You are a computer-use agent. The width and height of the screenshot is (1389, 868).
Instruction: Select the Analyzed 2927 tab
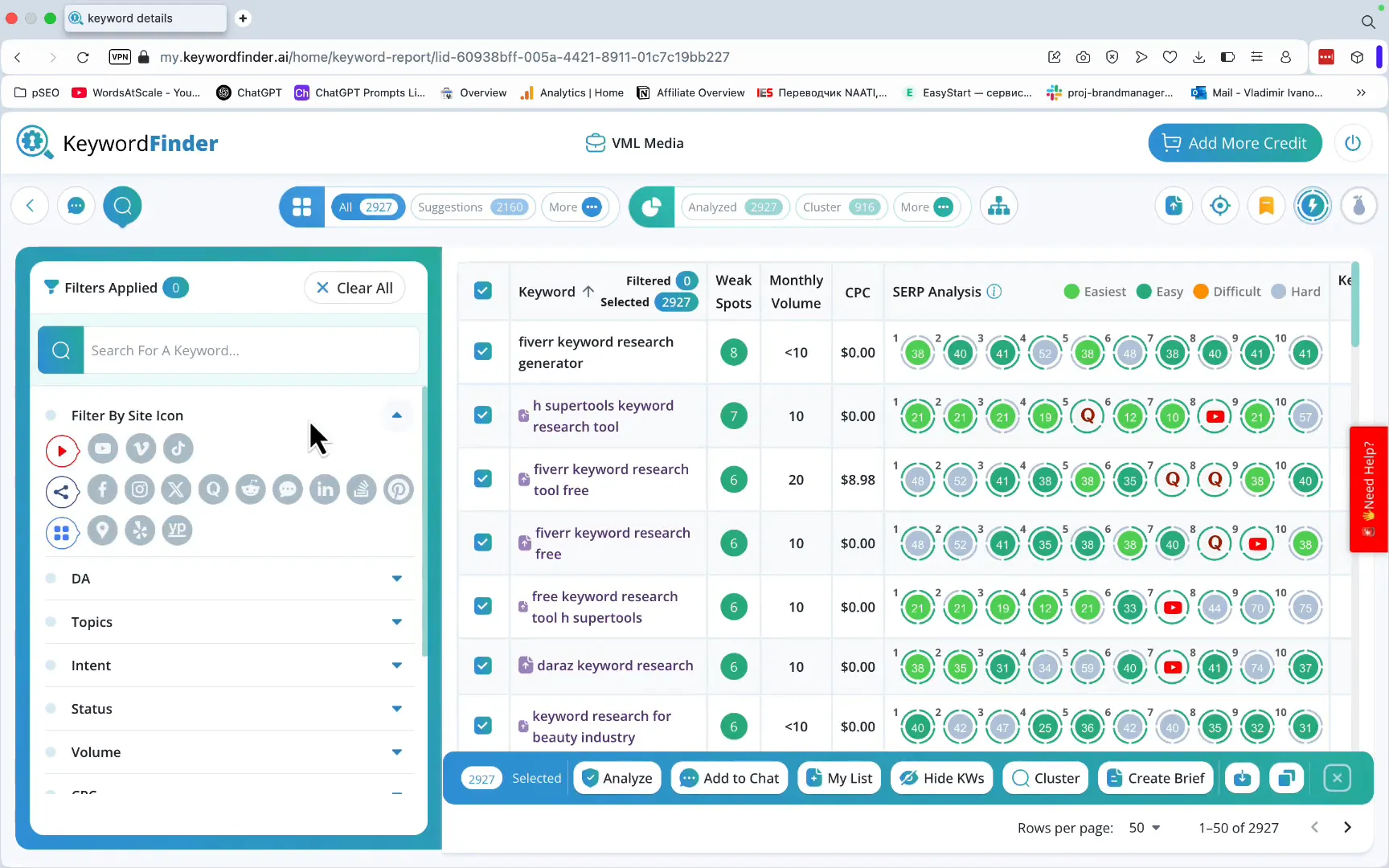pyautogui.click(x=735, y=207)
